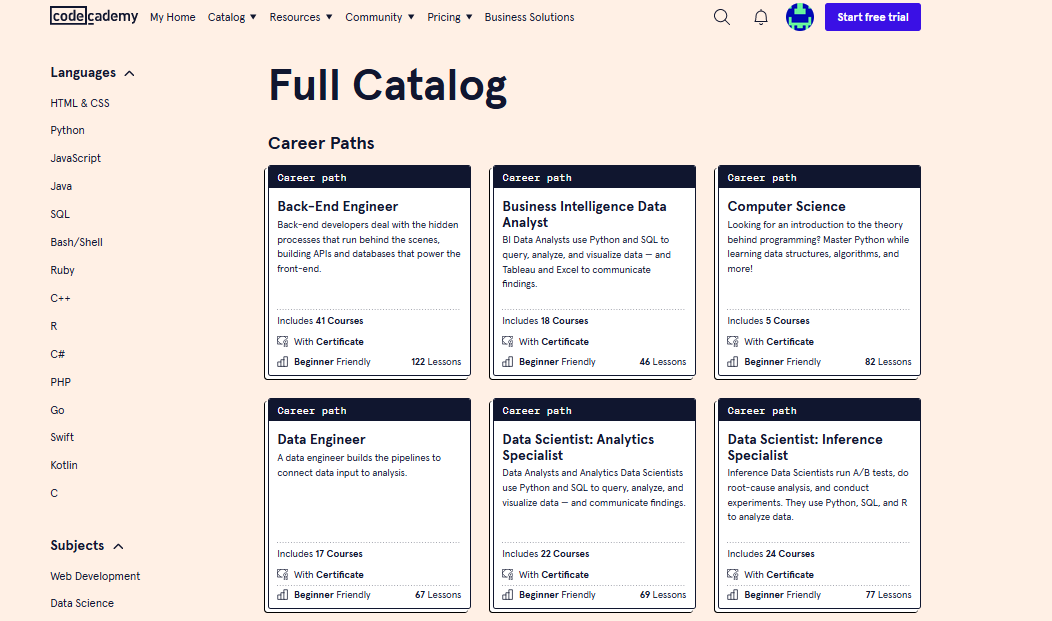Select C at end of Languages list
1052x621 pixels.
pos(54,493)
